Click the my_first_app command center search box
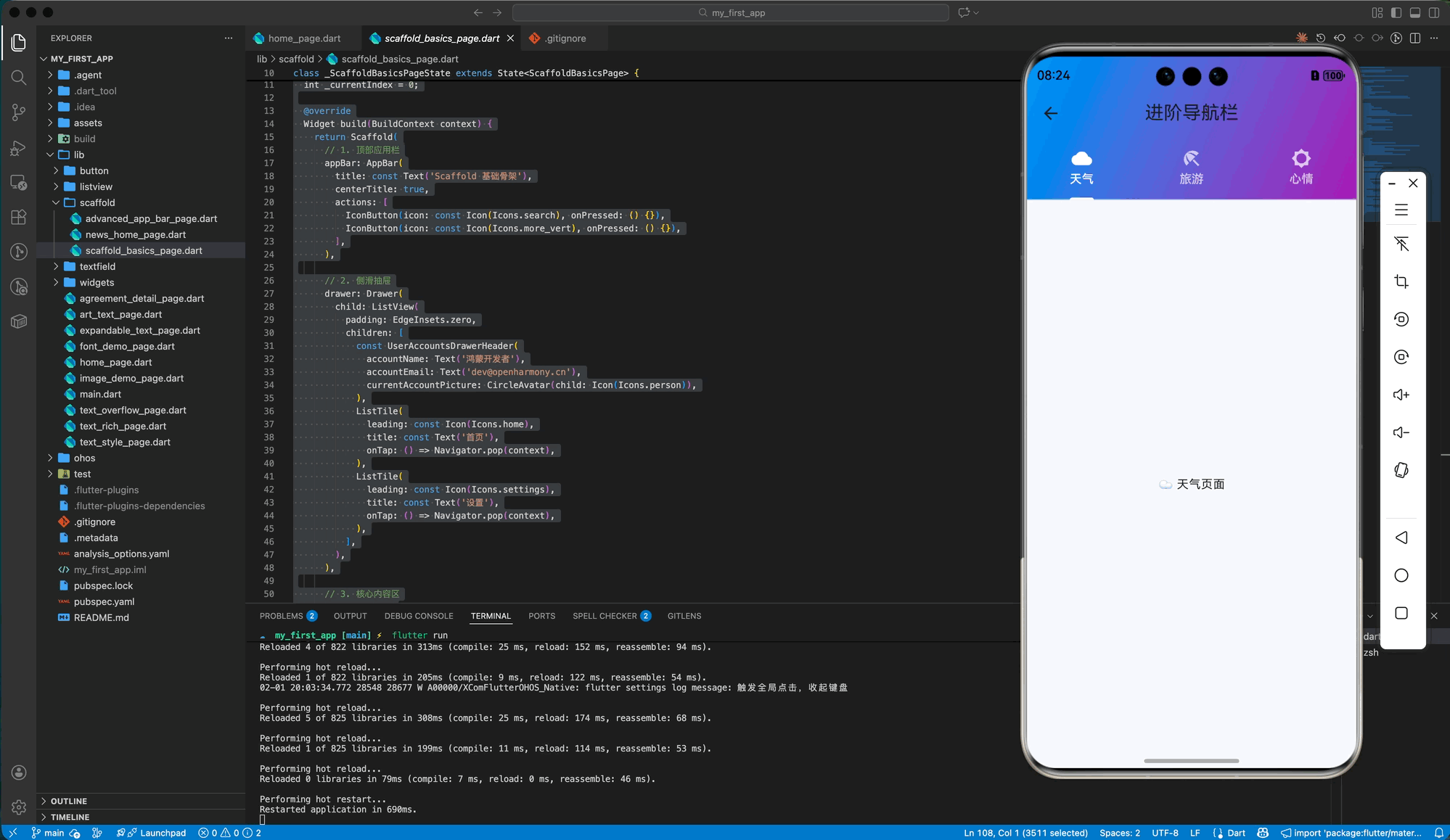 730,12
